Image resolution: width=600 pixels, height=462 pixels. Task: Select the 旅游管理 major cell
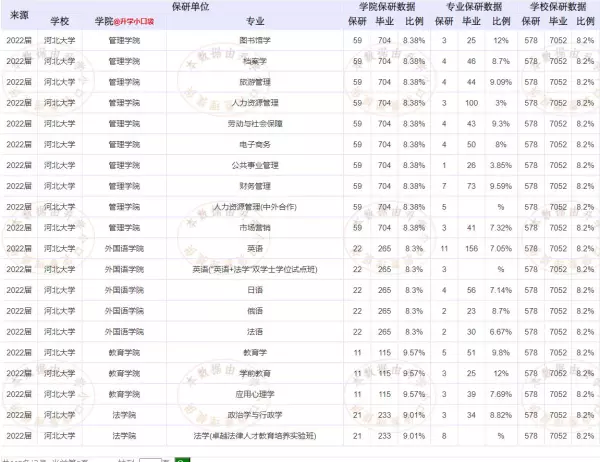coord(255,82)
